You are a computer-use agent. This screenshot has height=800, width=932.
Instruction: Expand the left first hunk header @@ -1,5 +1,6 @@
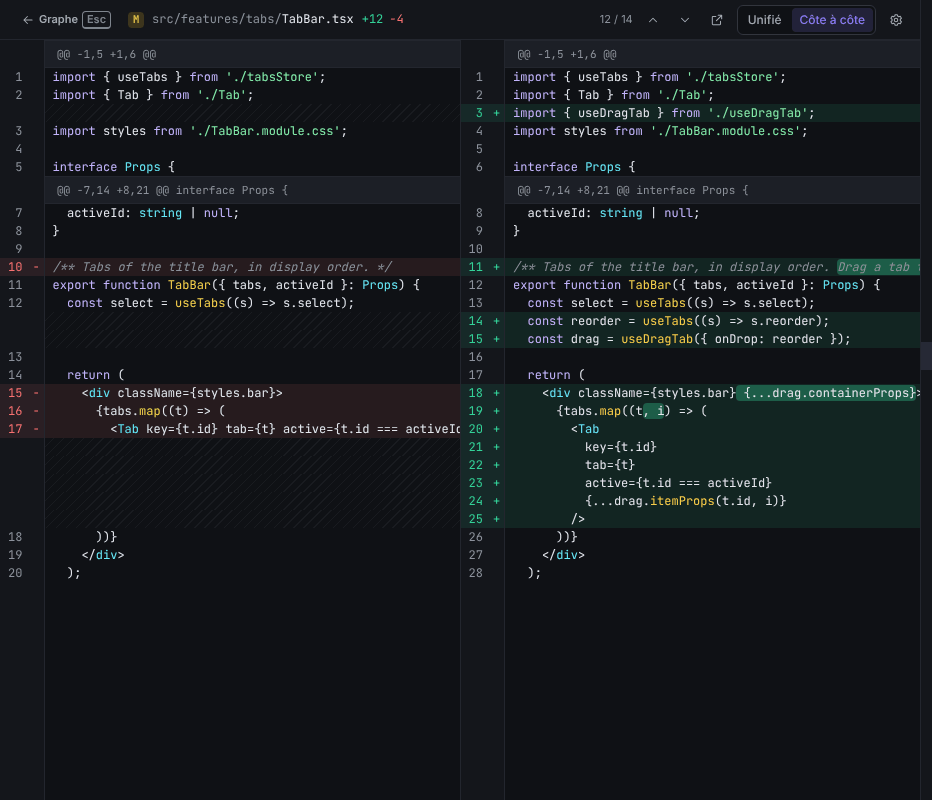click(x=252, y=55)
